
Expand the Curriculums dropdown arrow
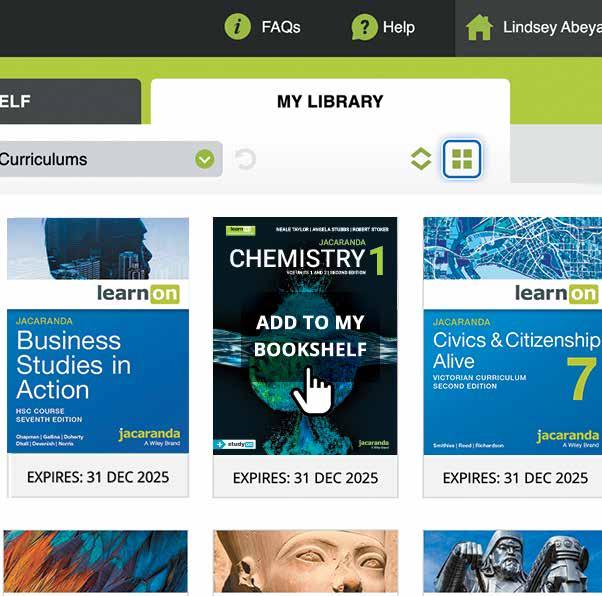tap(205, 159)
